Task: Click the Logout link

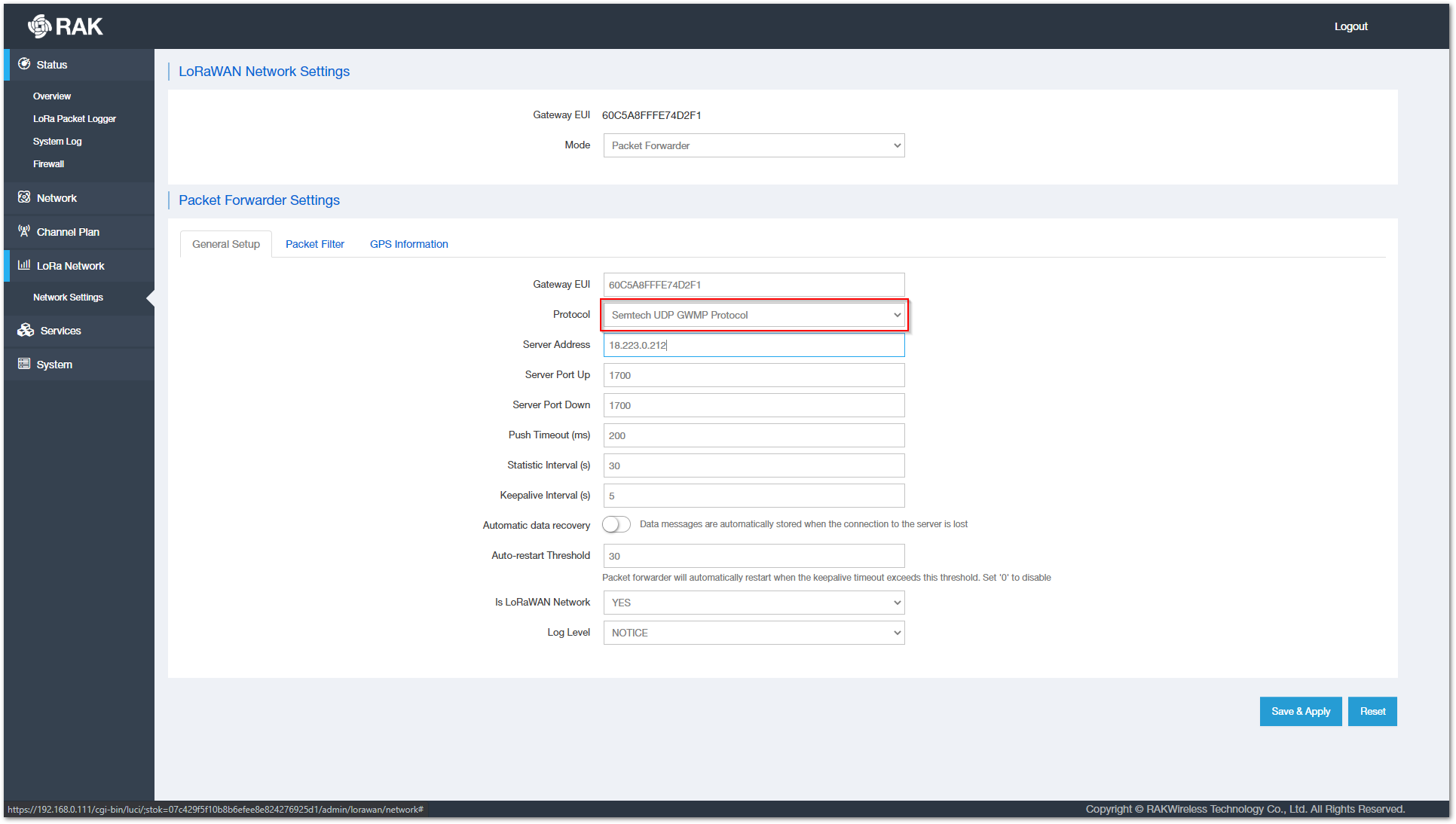Action: 1351,26
